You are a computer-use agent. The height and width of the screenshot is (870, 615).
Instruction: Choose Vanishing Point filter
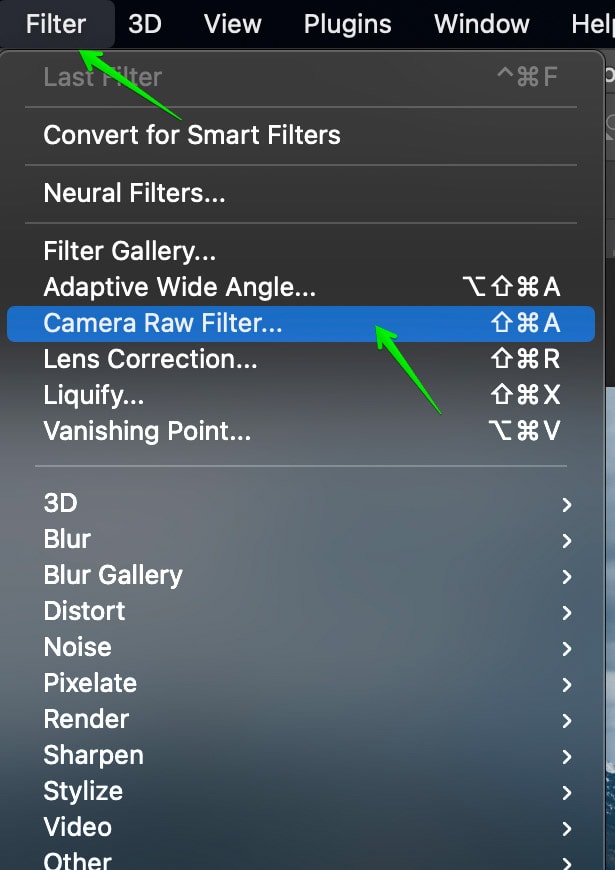point(301,431)
